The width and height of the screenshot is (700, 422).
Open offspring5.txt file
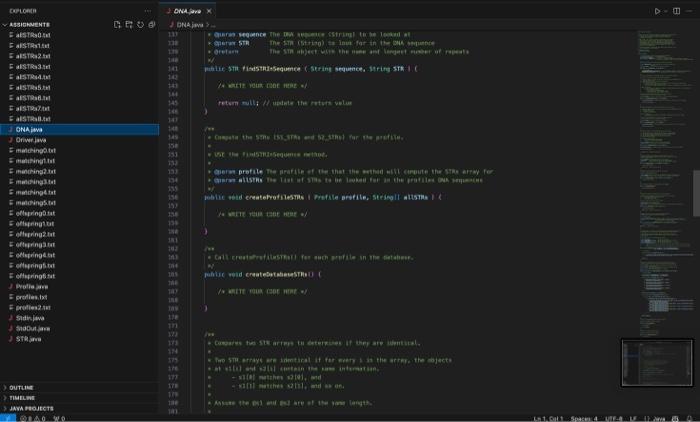(36, 266)
